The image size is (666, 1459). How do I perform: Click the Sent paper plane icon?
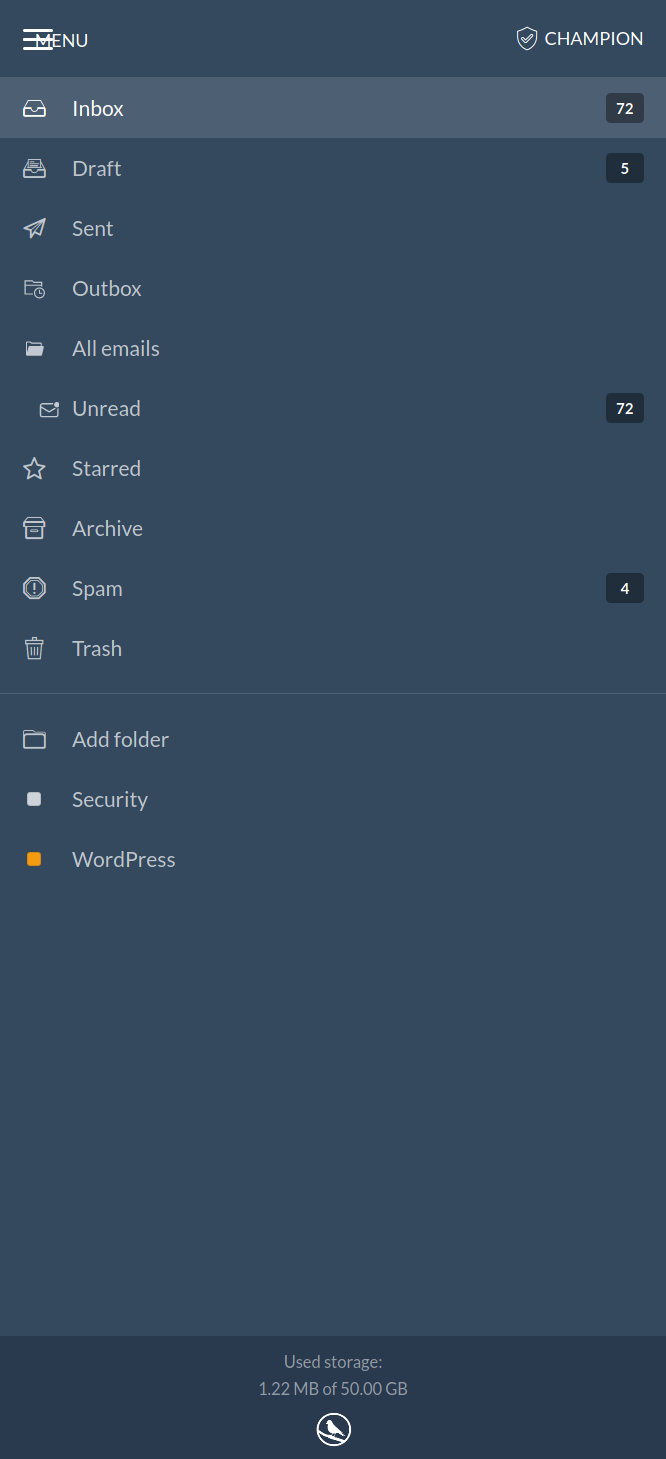34,228
